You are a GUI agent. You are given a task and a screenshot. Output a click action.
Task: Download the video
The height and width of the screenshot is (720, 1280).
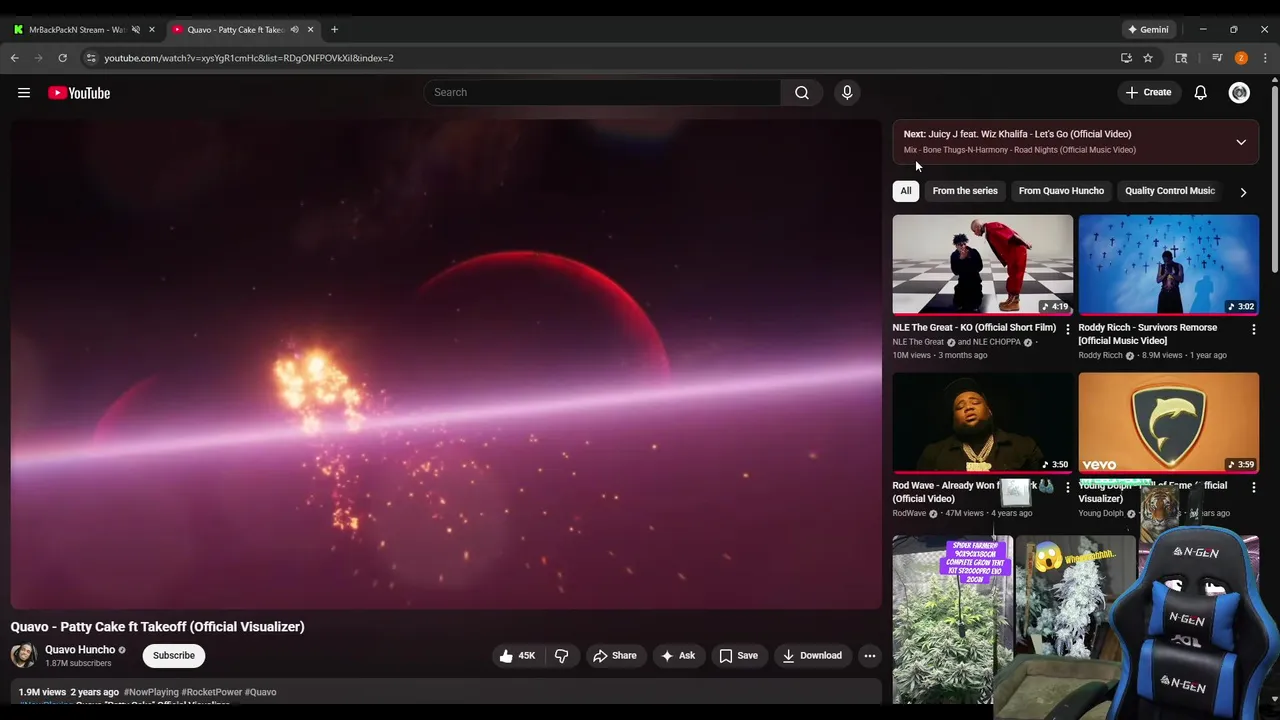coord(812,656)
